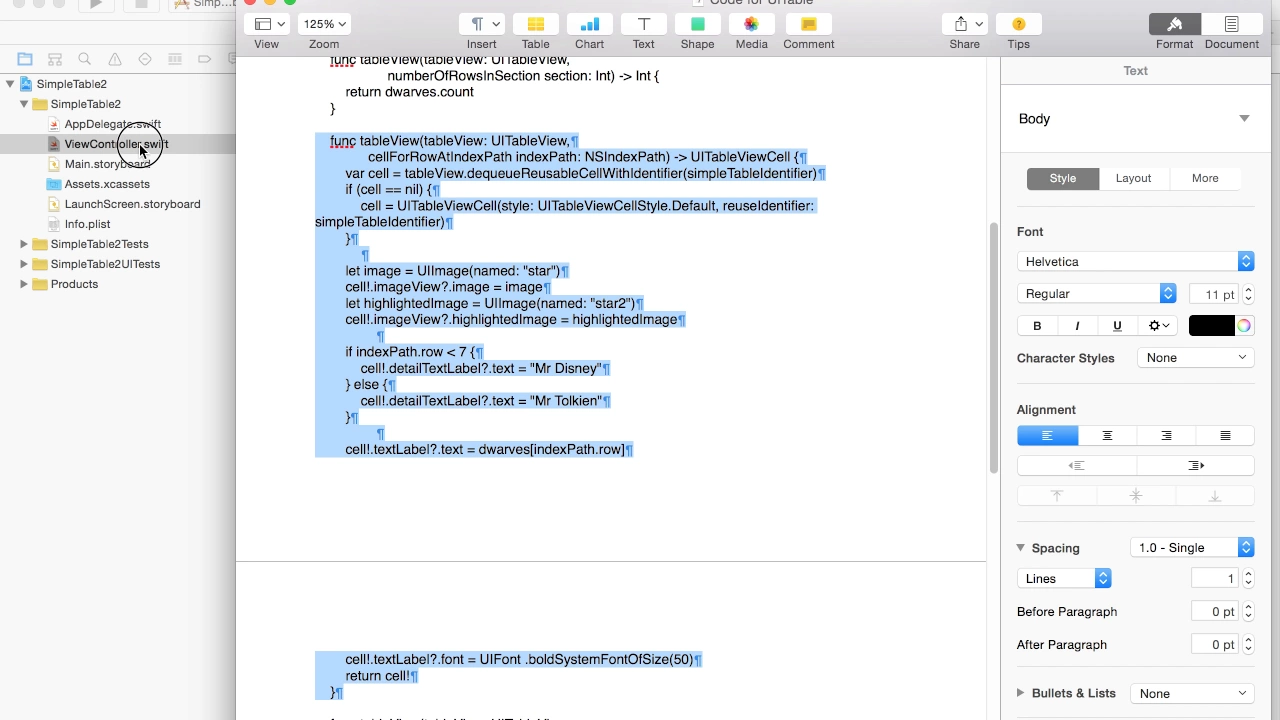Open the Document inspector panel
This screenshot has height=720, width=1280.
point(1231,24)
